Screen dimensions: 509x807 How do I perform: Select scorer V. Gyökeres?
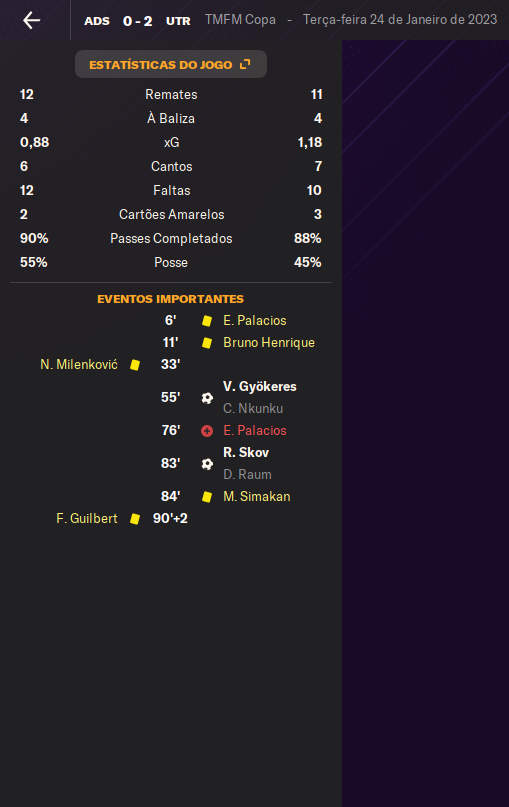coord(259,387)
